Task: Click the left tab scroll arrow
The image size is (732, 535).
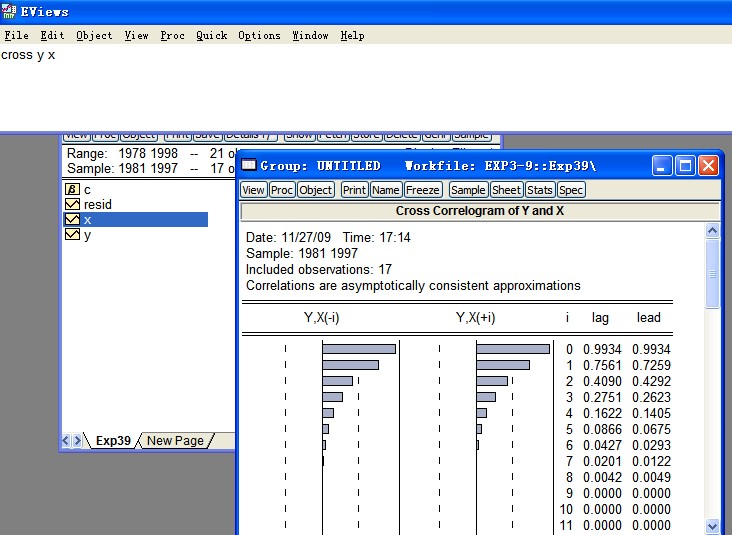Action: point(67,441)
